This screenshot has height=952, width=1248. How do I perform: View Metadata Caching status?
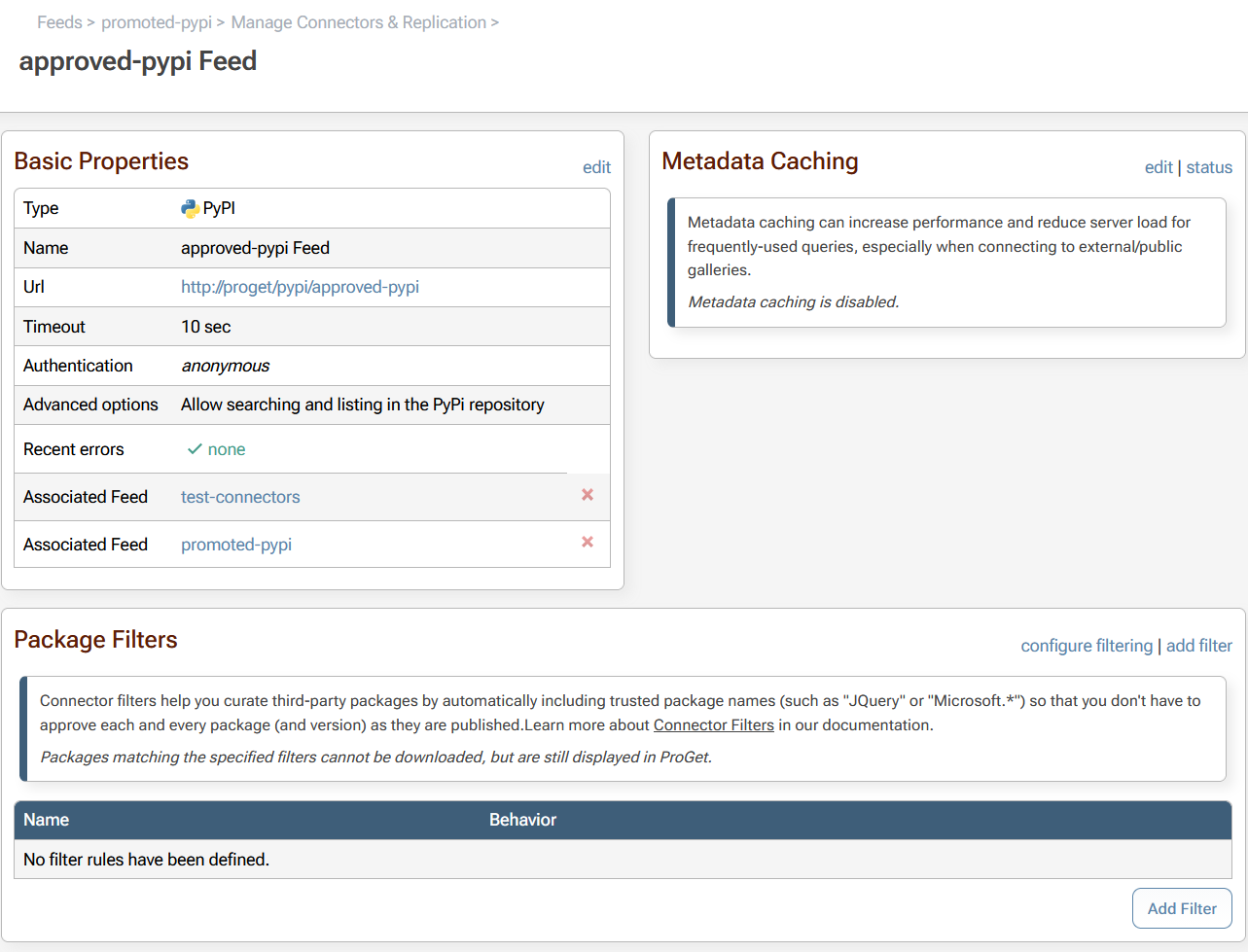[1209, 167]
